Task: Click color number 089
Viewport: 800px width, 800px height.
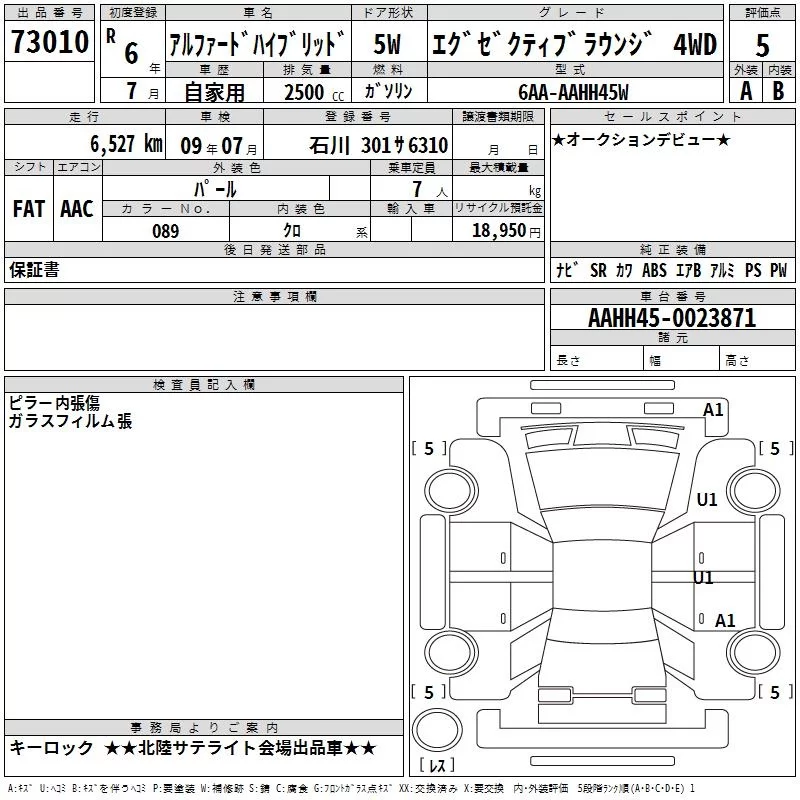Action: click(165, 231)
